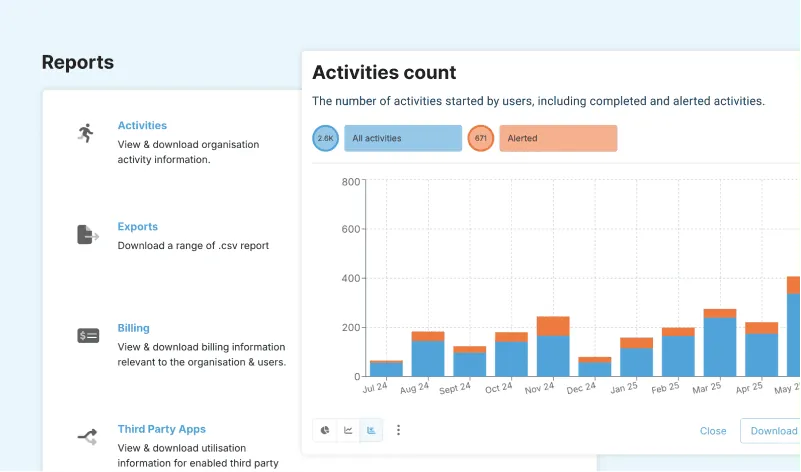Screen dimensions: 801x472
Task: Click the Billing dollar icon
Action: coord(88,336)
